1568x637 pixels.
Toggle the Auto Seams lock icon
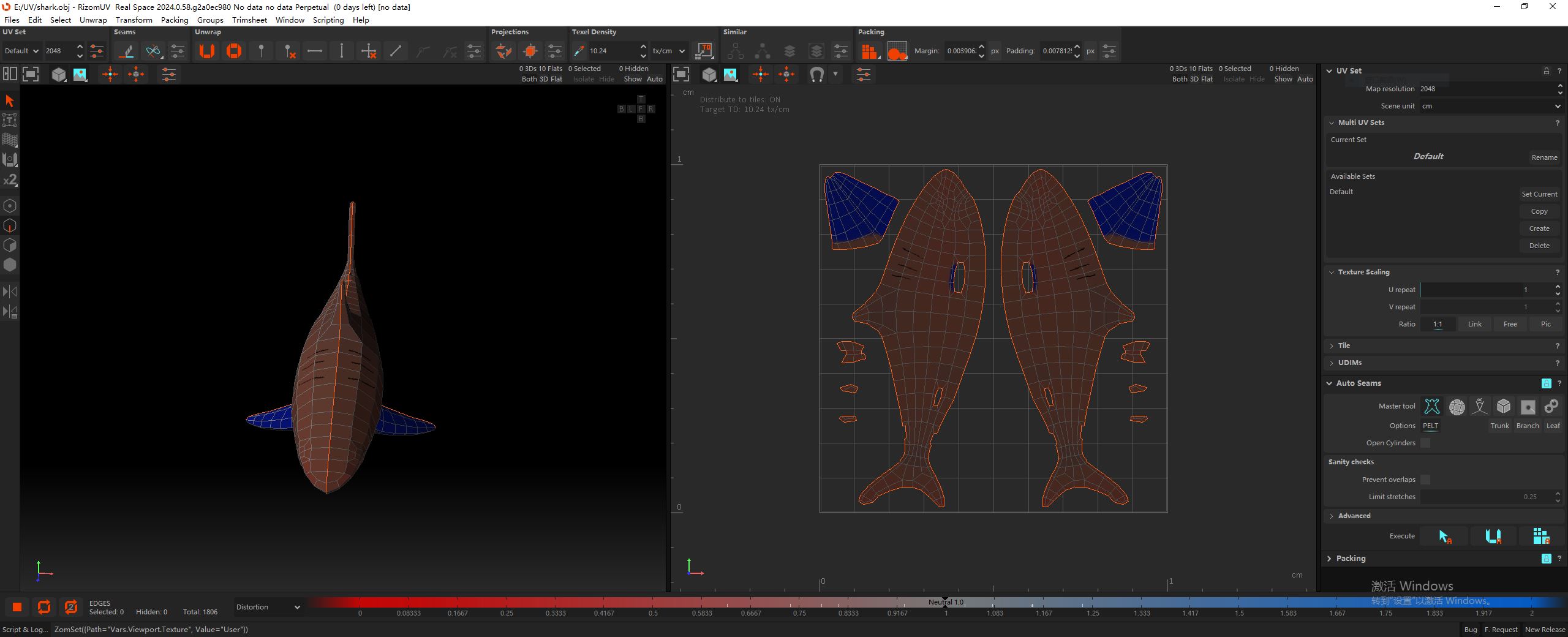(1546, 383)
